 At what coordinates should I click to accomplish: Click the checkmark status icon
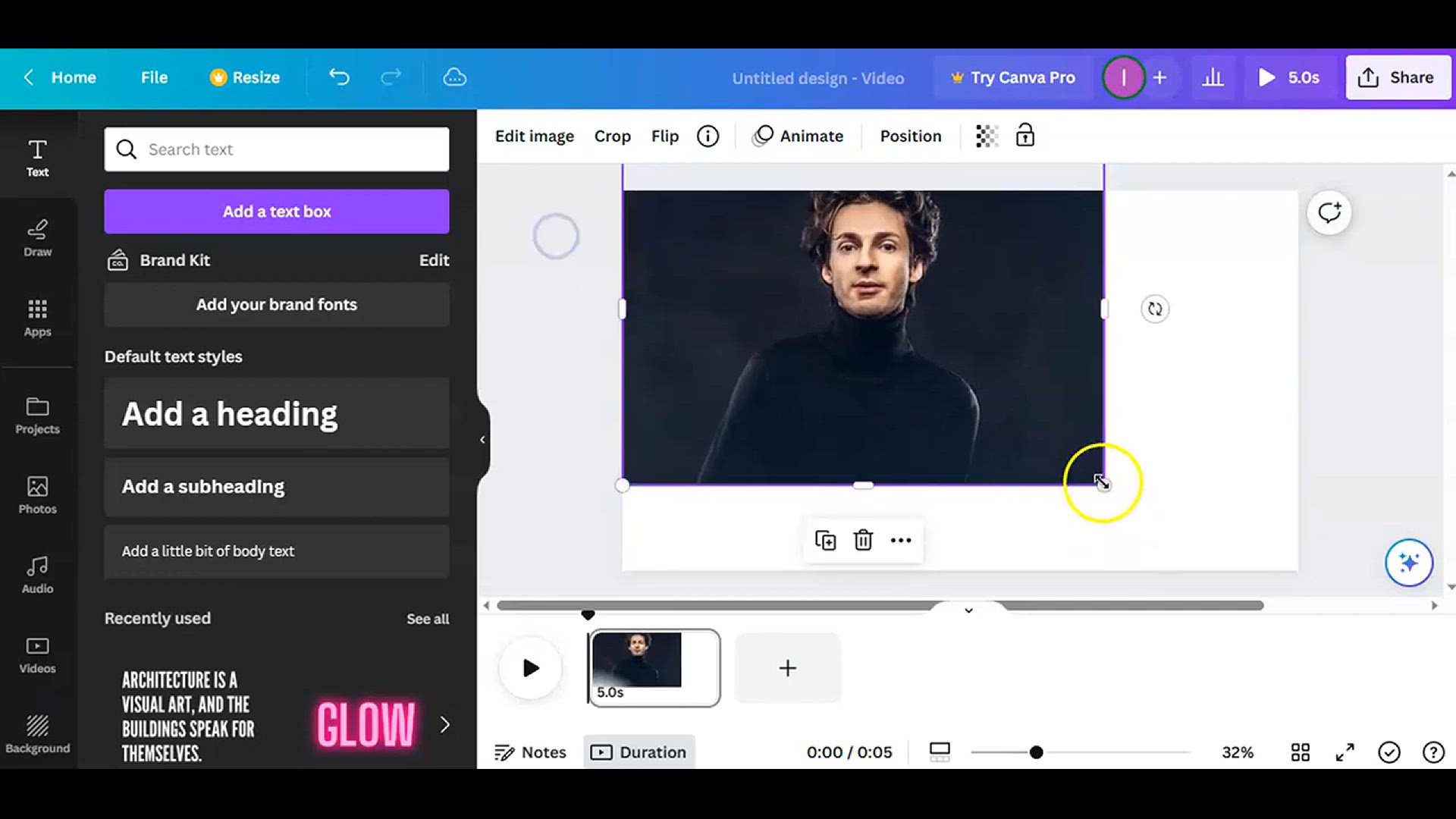(x=1389, y=752)
